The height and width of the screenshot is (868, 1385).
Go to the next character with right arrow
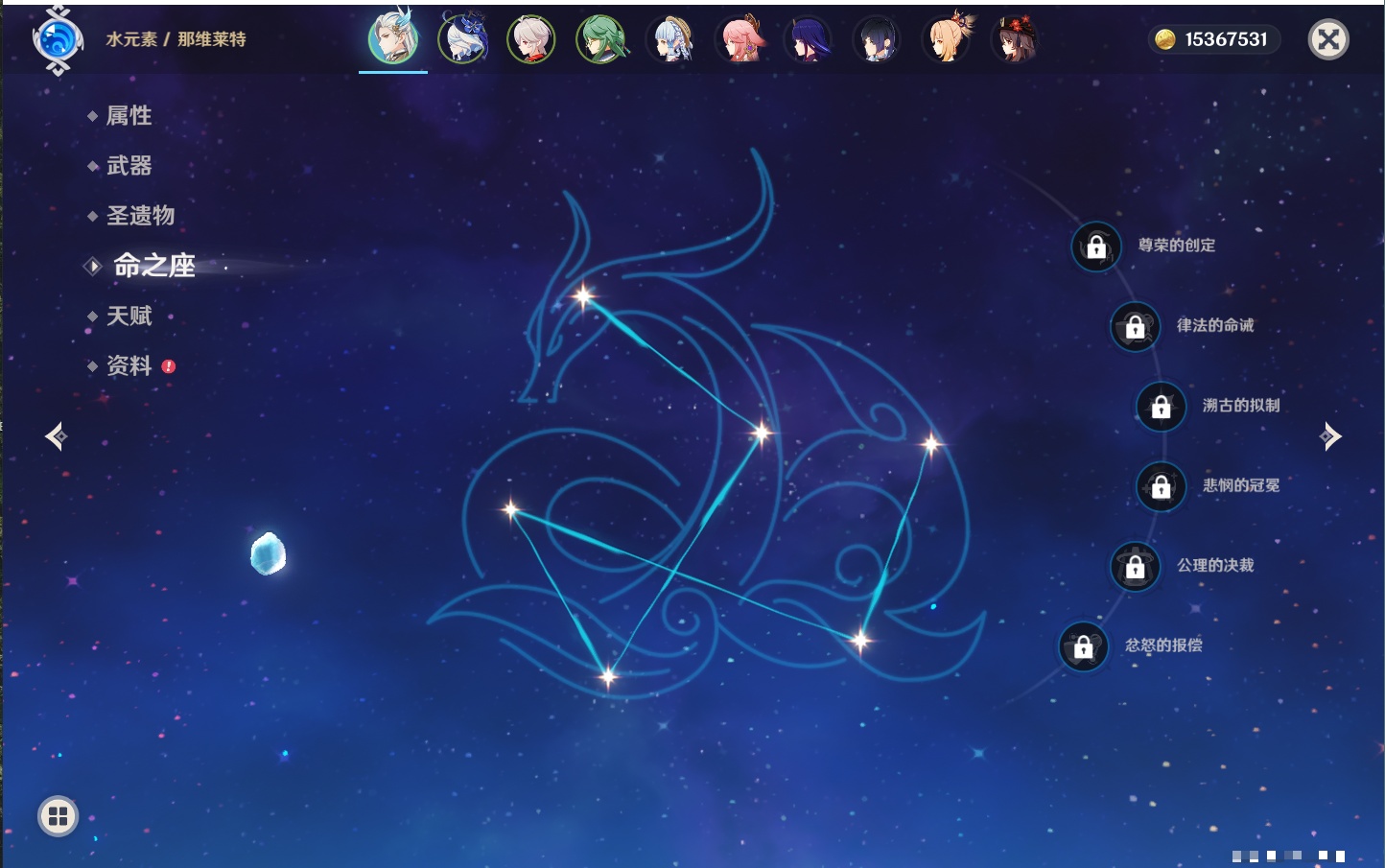click(x=1330, y=436)
